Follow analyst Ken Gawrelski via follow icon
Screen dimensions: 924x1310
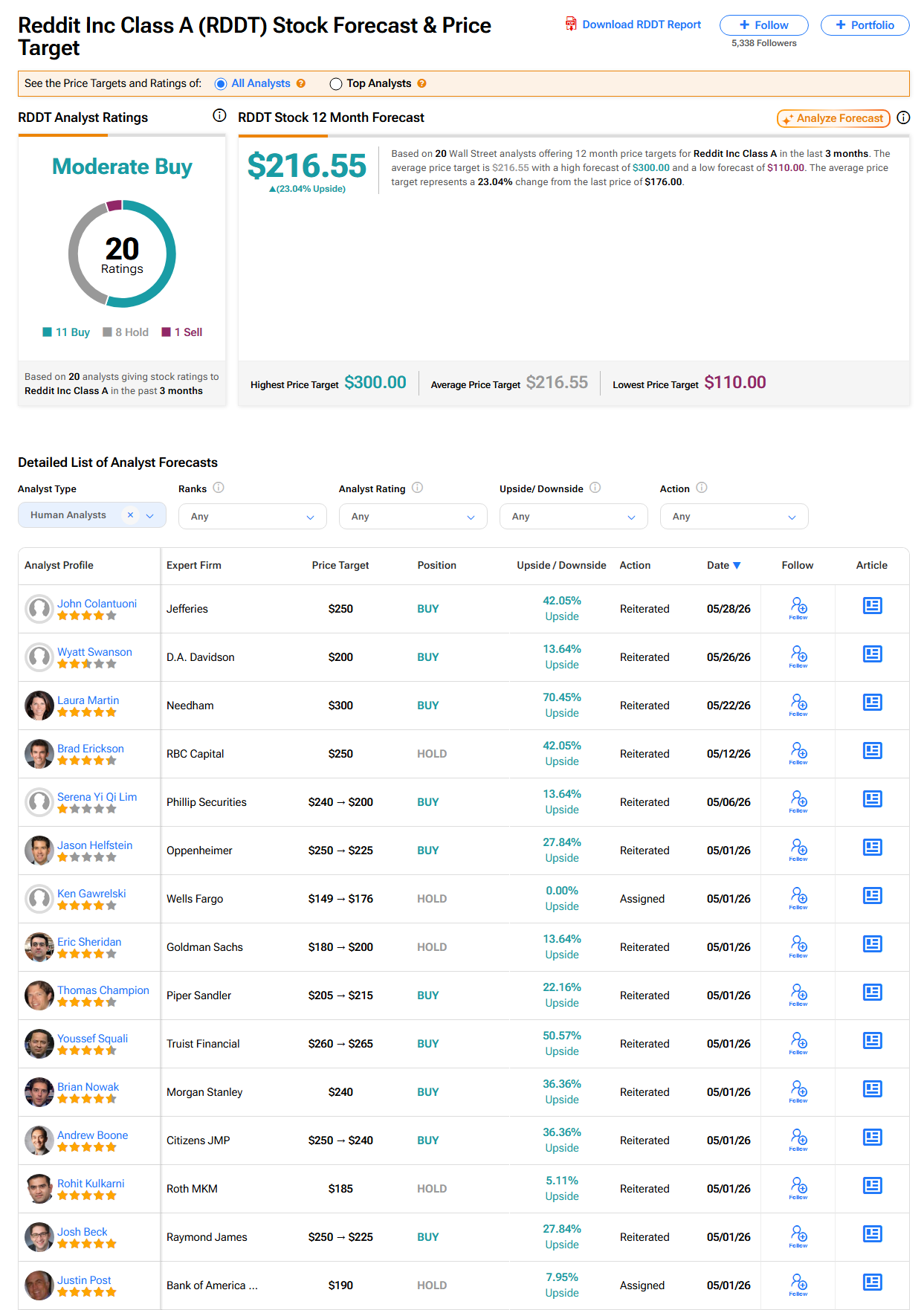[x=798, y=898]
